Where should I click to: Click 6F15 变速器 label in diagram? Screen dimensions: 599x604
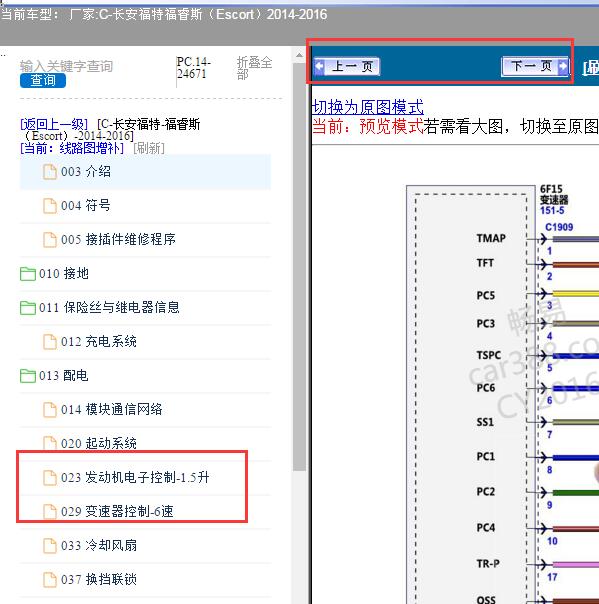click(x=554, y=195)
